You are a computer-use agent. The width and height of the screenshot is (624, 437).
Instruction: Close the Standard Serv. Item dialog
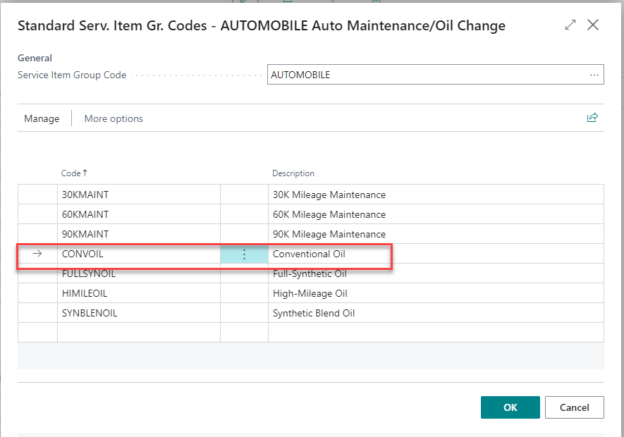(x=593, y=25)
